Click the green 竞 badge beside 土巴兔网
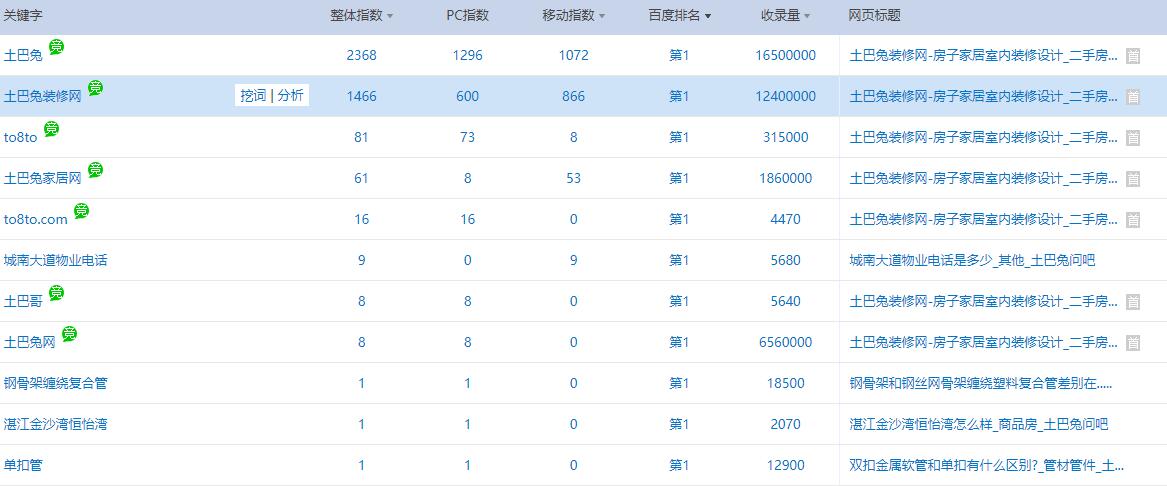The height and width of the screenshot is (486, 1167). coord(69,333)
